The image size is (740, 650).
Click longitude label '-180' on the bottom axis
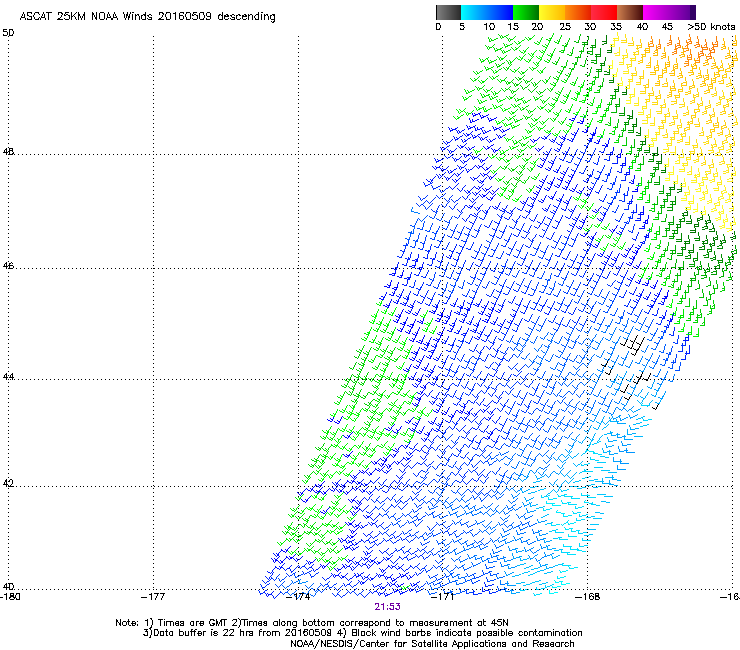[10, 597]
